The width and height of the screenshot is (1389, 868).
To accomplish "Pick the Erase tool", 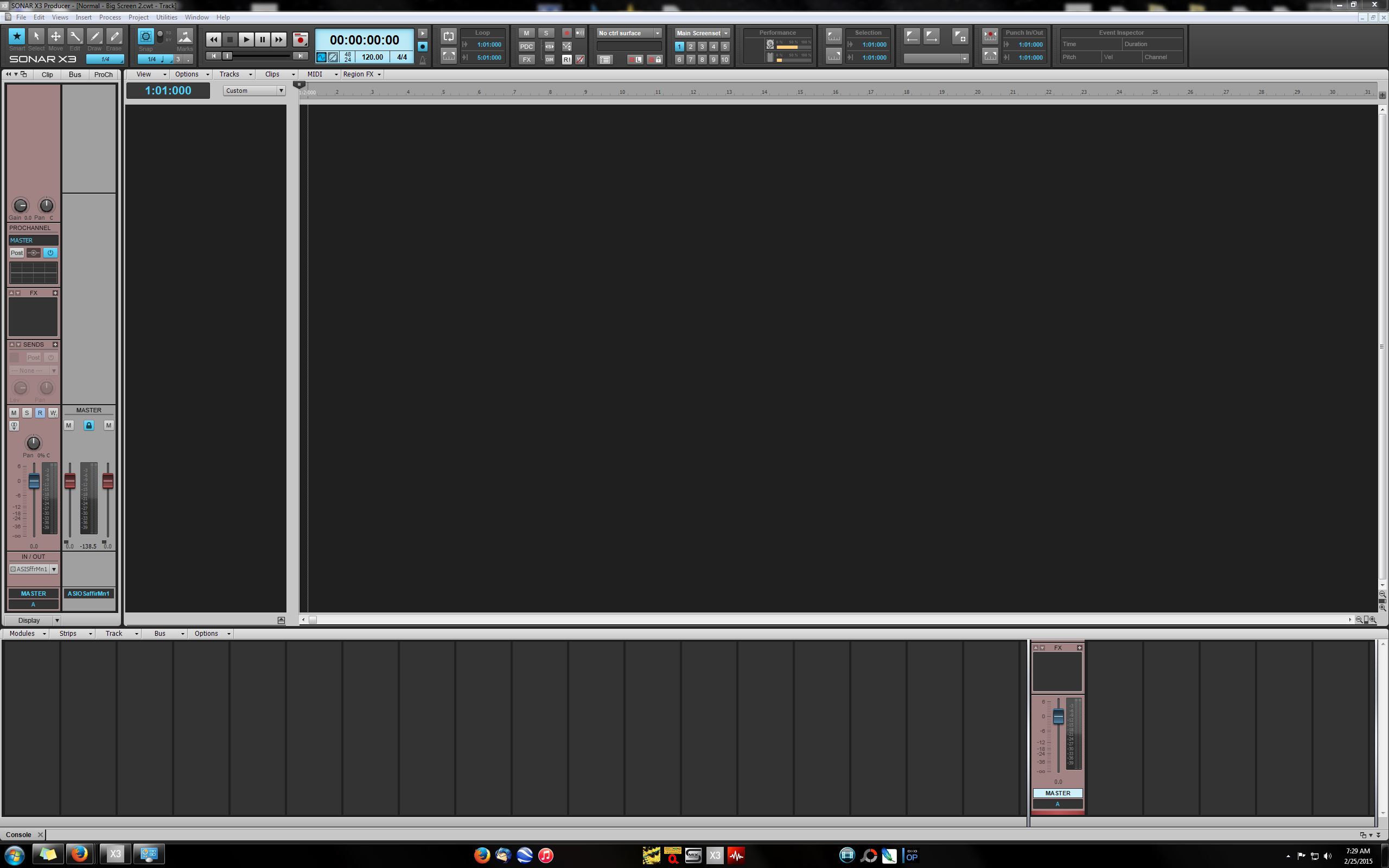I will tap(114, 36).
